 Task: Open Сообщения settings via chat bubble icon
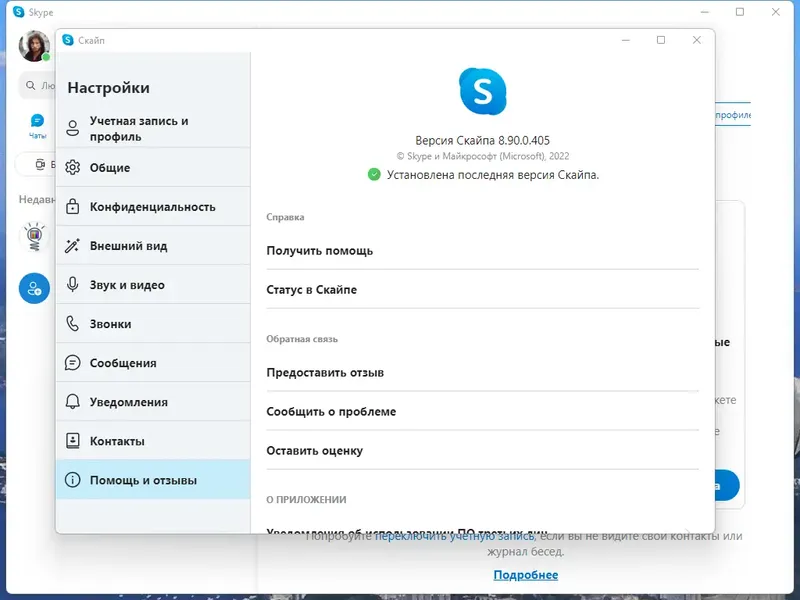(70, 362)
